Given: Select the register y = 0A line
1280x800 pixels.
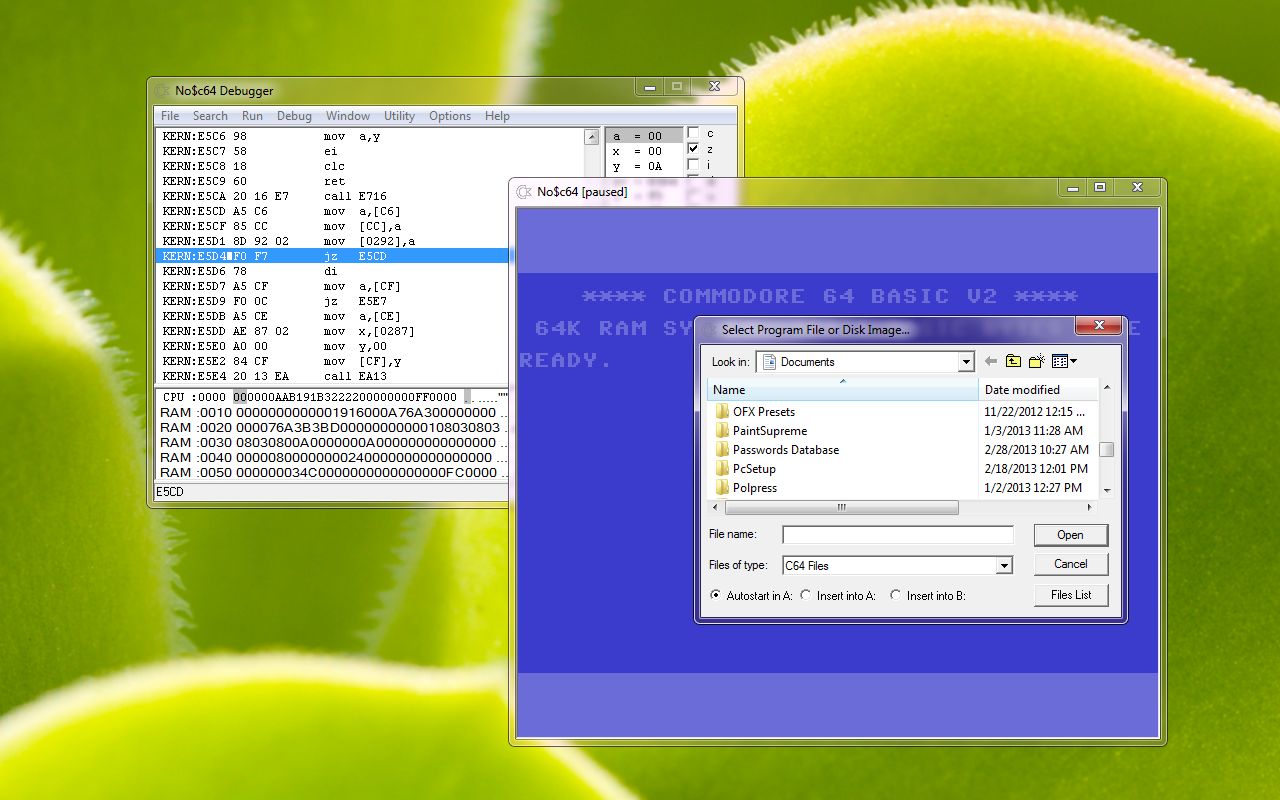Looking at the screenshot, I should [643, 166].
